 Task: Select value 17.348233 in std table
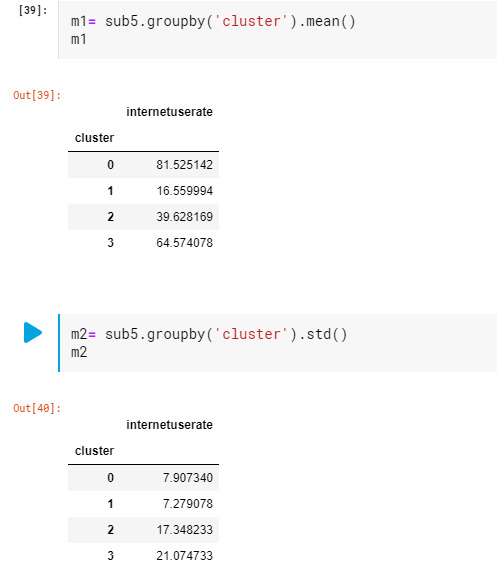click(184, 530)
